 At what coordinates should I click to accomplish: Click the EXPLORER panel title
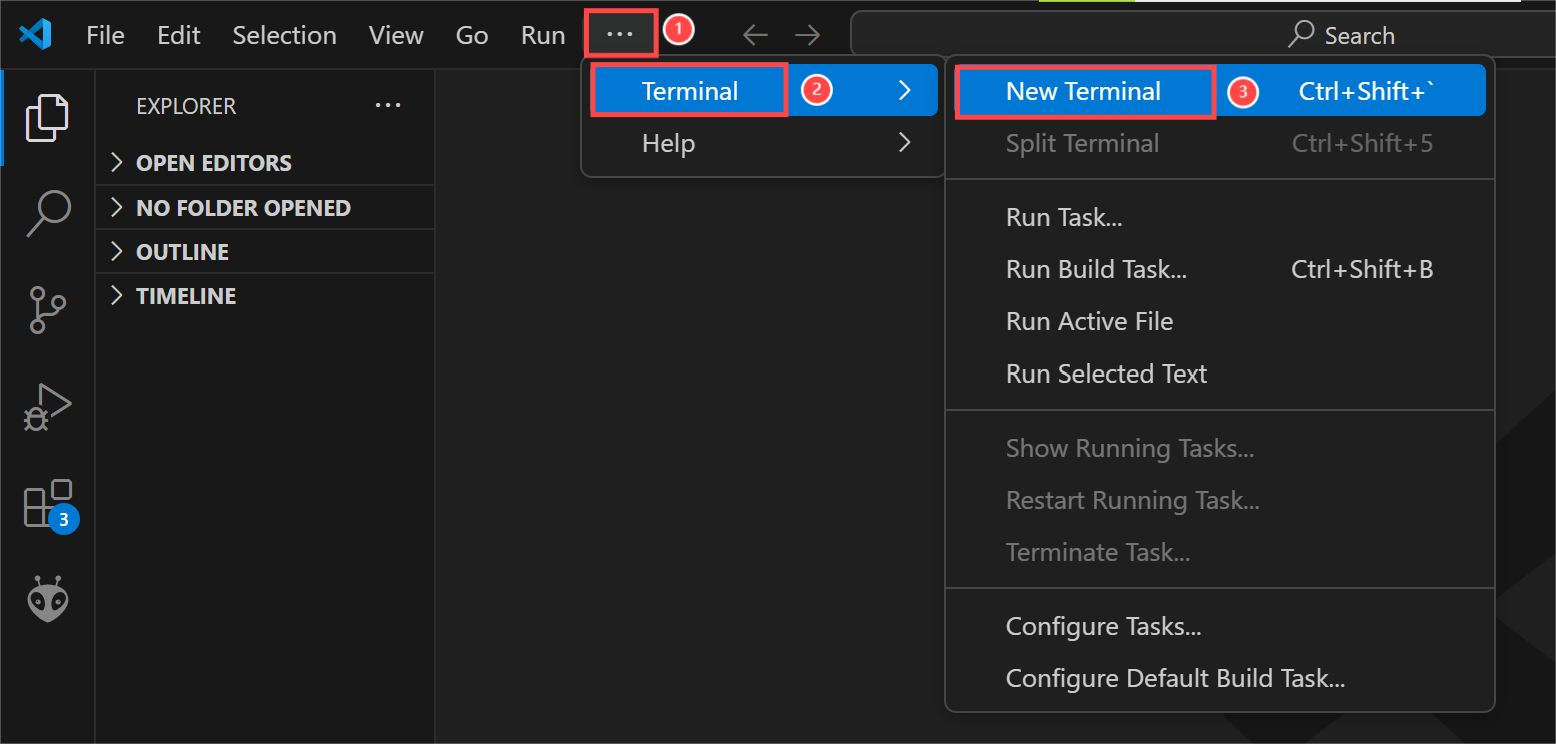186,105
